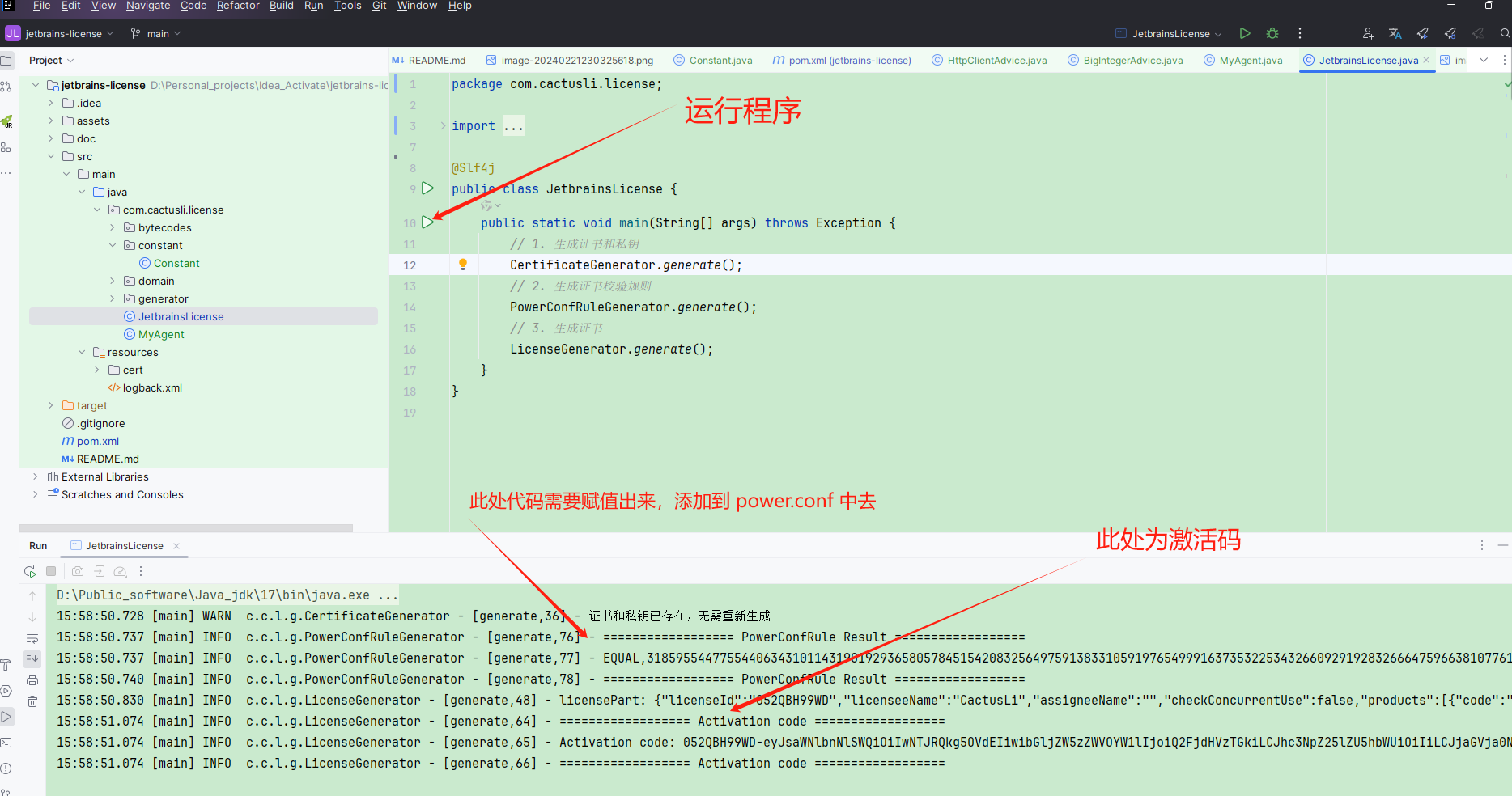Viewport: 1512px width, 796px height.
Task: Click the camera icon in the Run toolbar
Action: click(78, 571)
